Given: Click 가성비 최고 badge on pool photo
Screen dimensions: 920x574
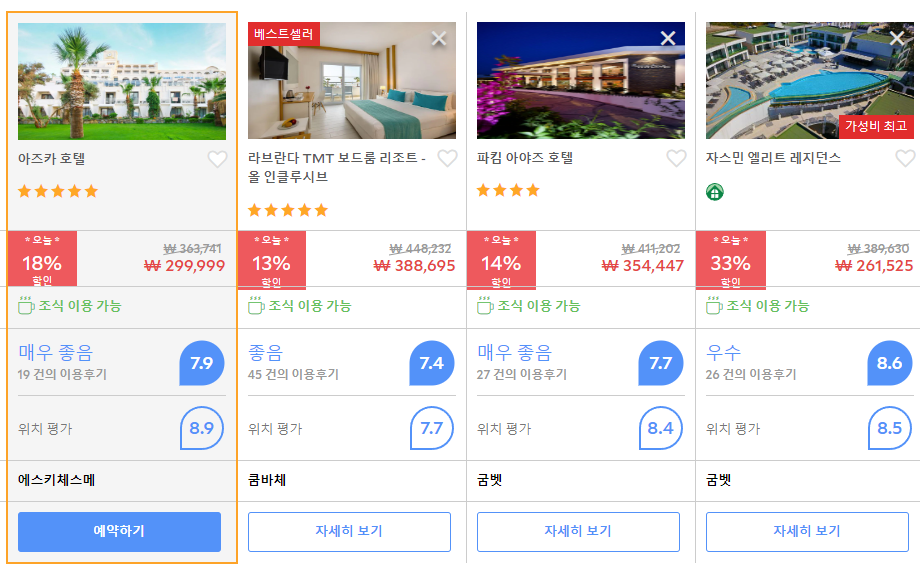Looking at the screenshot, I should [875, 126].
